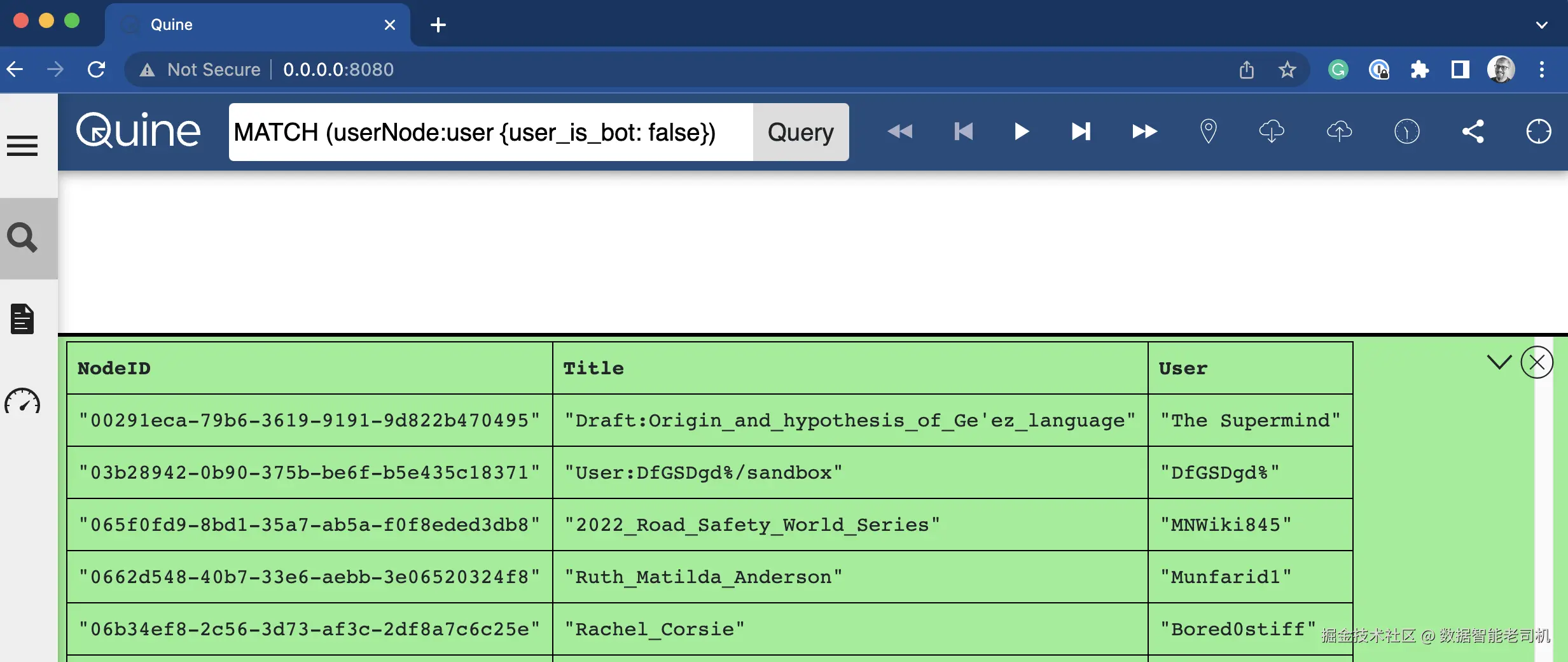Click the graph share icon
Image resolution: width=1568 pixels, height=662 pixels.
point(1473,132)
